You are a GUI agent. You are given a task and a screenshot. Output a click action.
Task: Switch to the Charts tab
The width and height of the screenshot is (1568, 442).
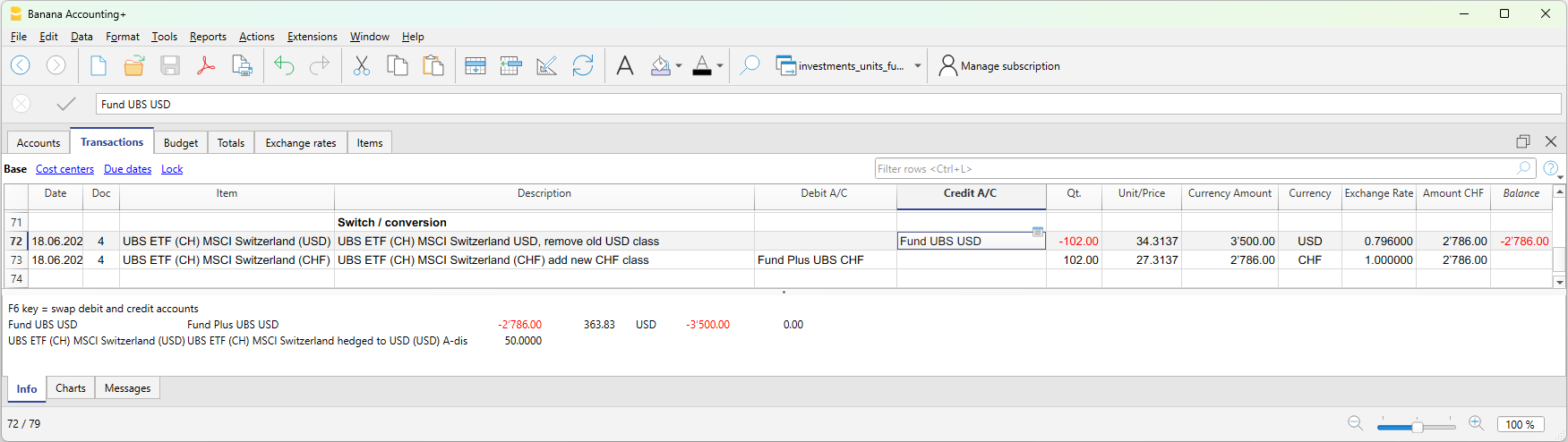pos(71,388)
